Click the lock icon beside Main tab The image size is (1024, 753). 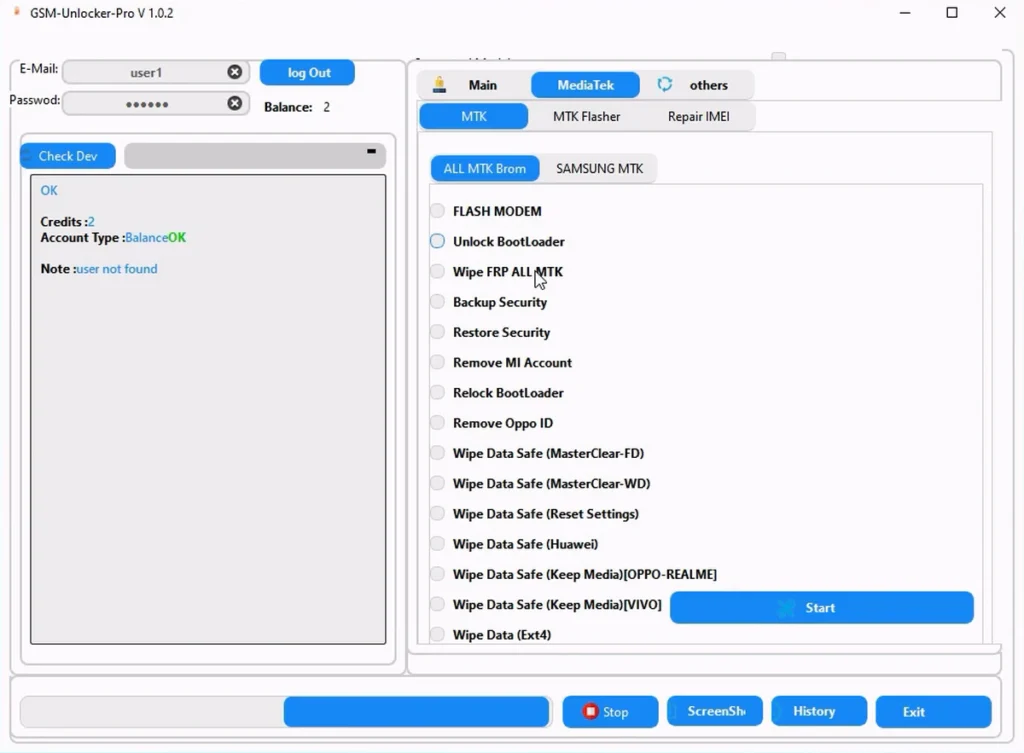[439, 85]
